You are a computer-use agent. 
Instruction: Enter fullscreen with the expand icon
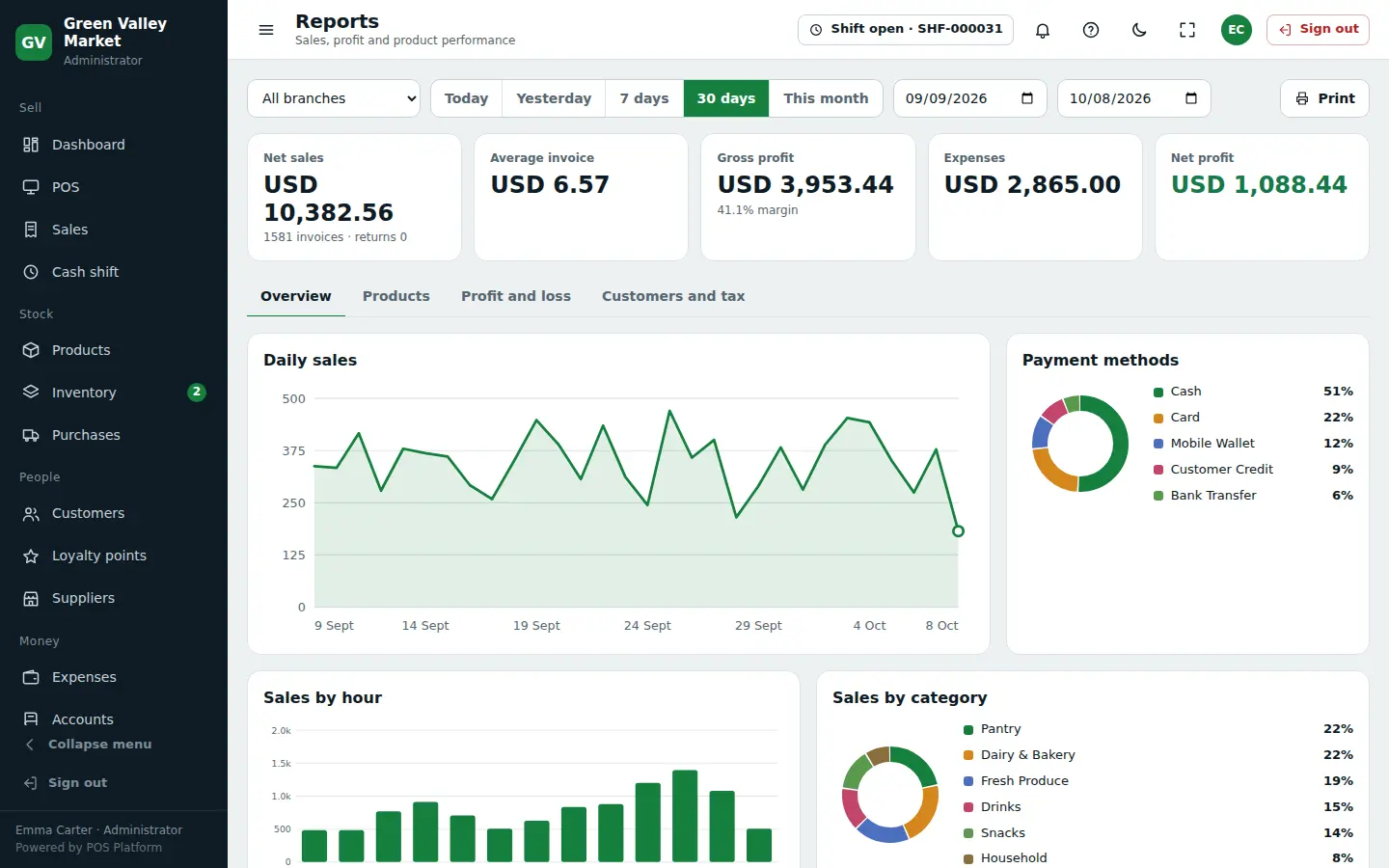click(x=1187, y=30)
